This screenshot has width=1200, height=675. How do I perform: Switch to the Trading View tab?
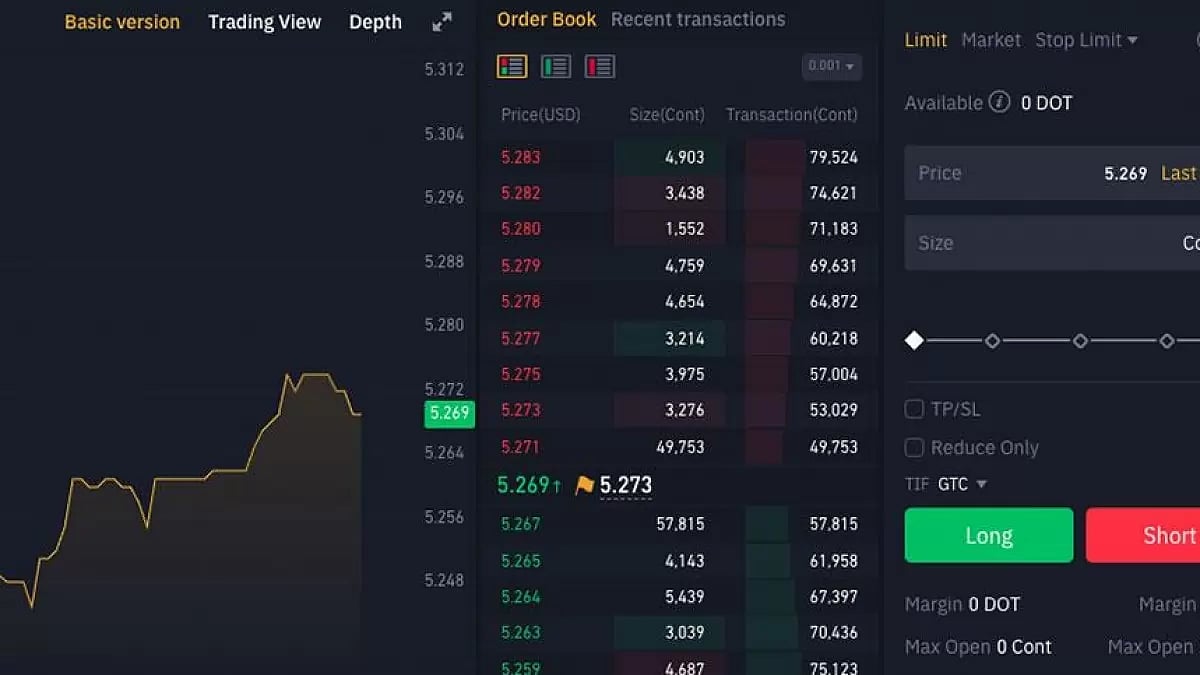pyautogui.click(x=264, y=21)
